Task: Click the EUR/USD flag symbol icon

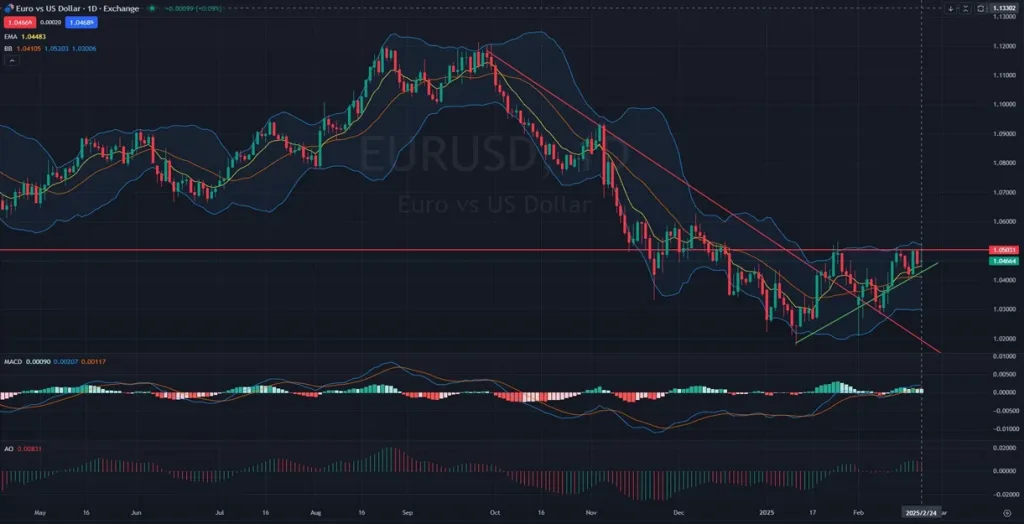Action: (8, 8)
